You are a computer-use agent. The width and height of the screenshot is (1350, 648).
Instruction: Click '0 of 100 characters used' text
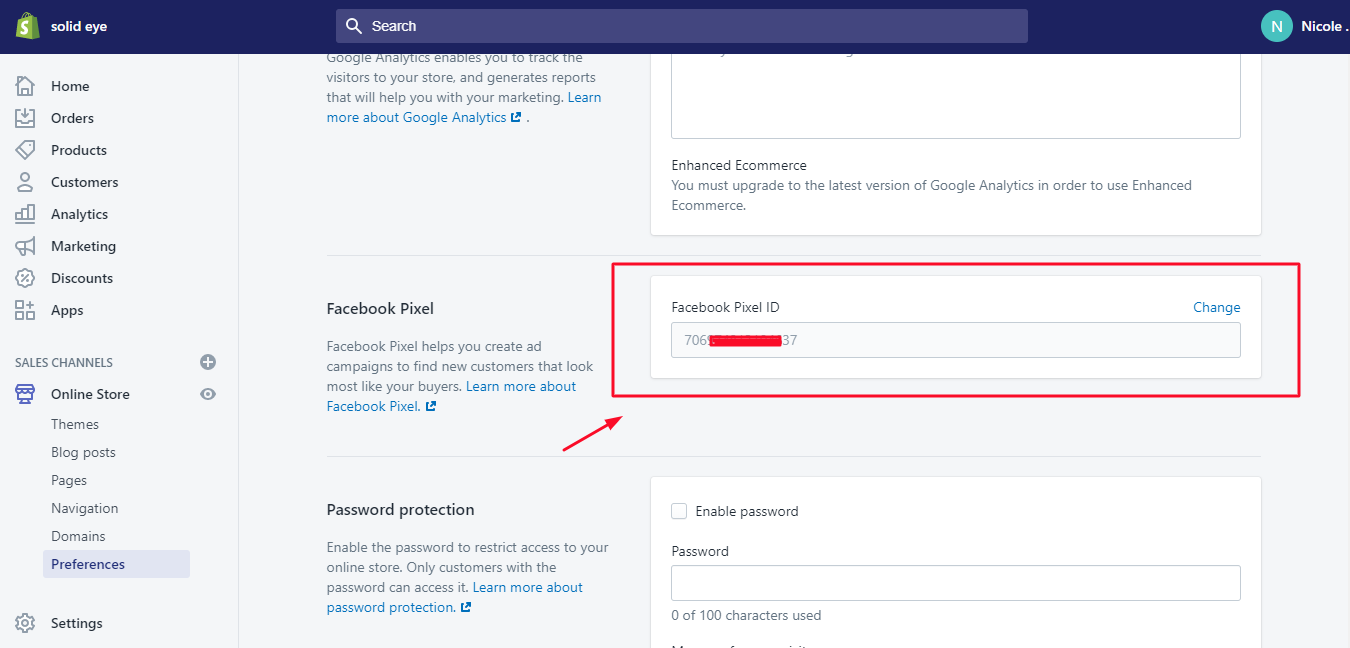746,615
